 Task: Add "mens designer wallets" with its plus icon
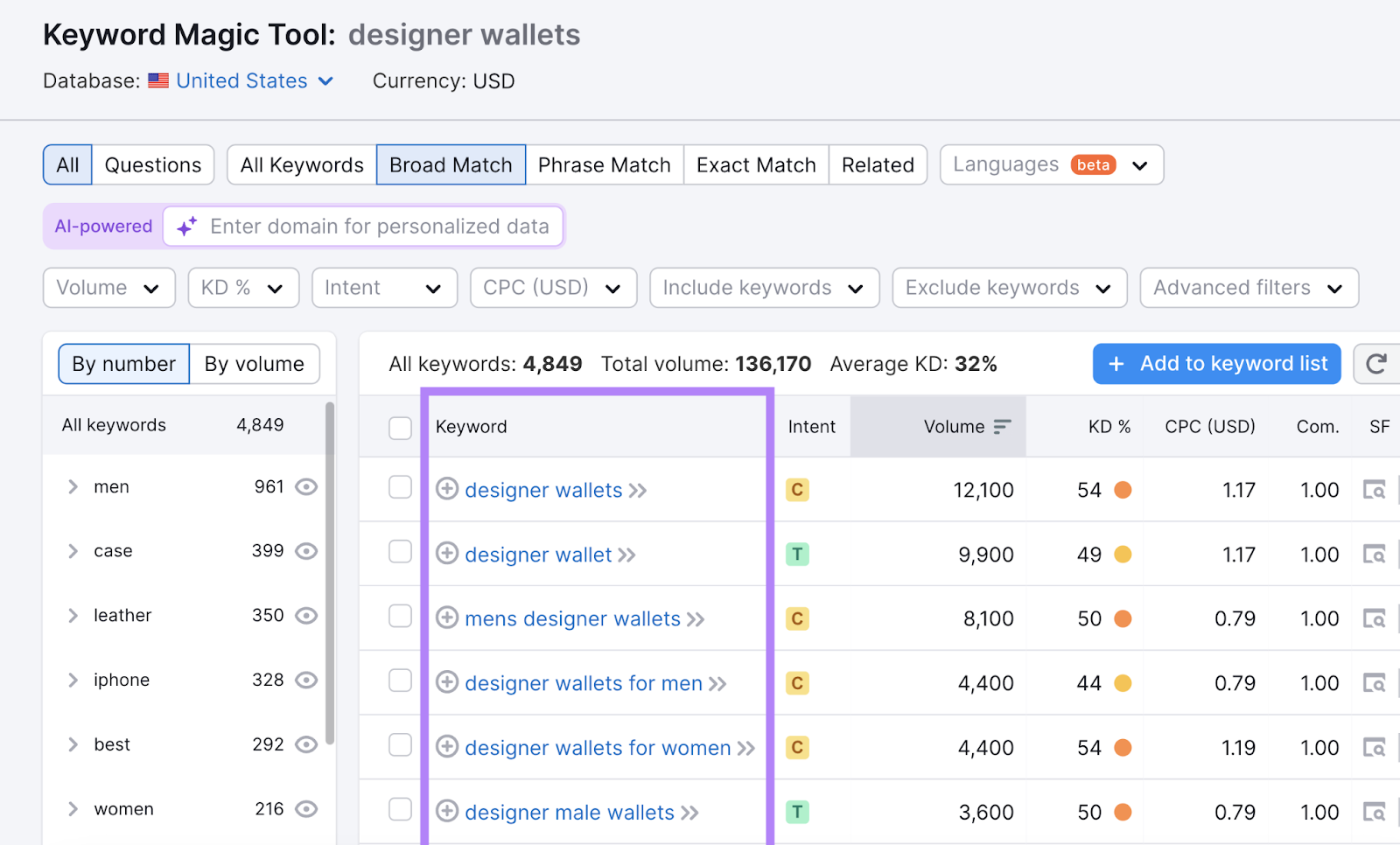click(x=447, y=618)
